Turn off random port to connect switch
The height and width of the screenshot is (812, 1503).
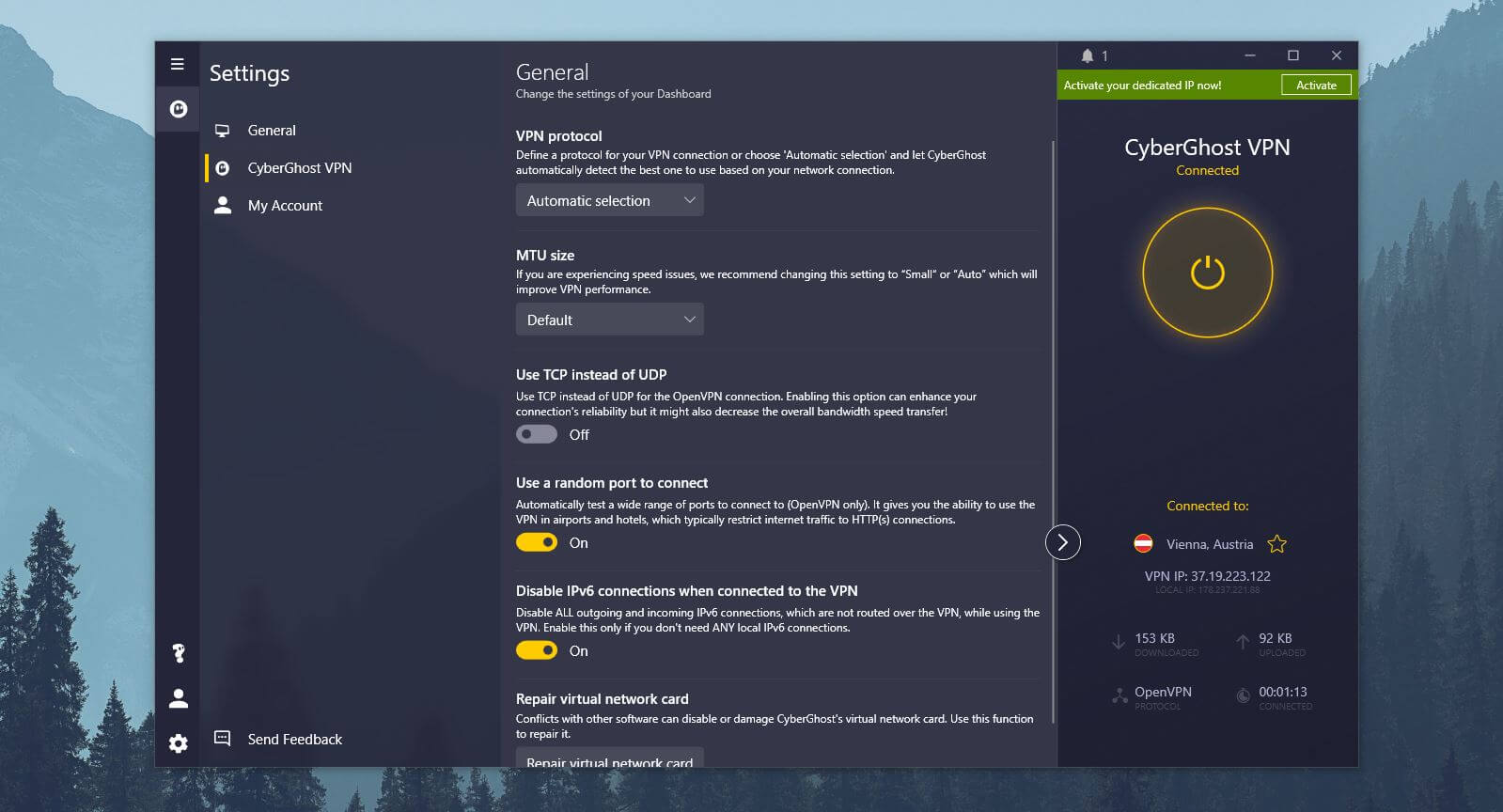537,542
